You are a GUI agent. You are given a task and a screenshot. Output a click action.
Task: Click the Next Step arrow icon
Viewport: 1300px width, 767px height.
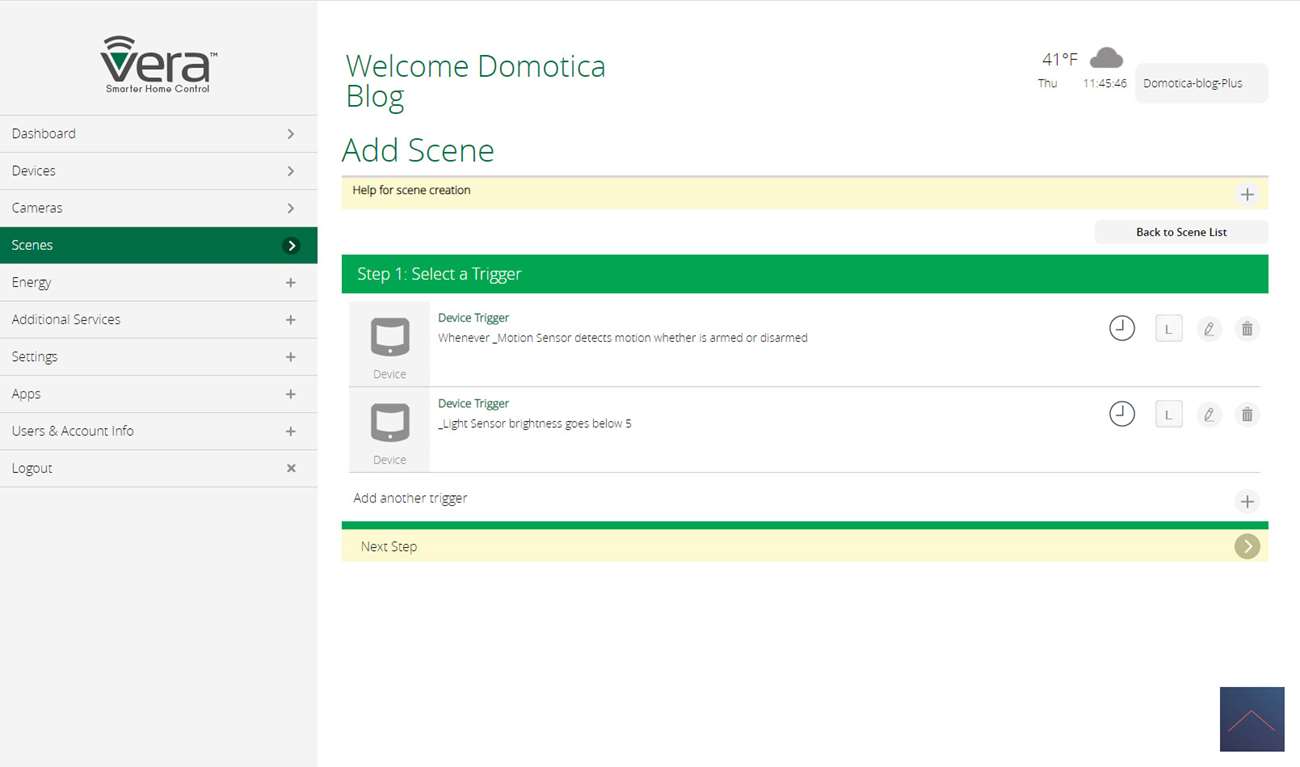pos(1247,546)
